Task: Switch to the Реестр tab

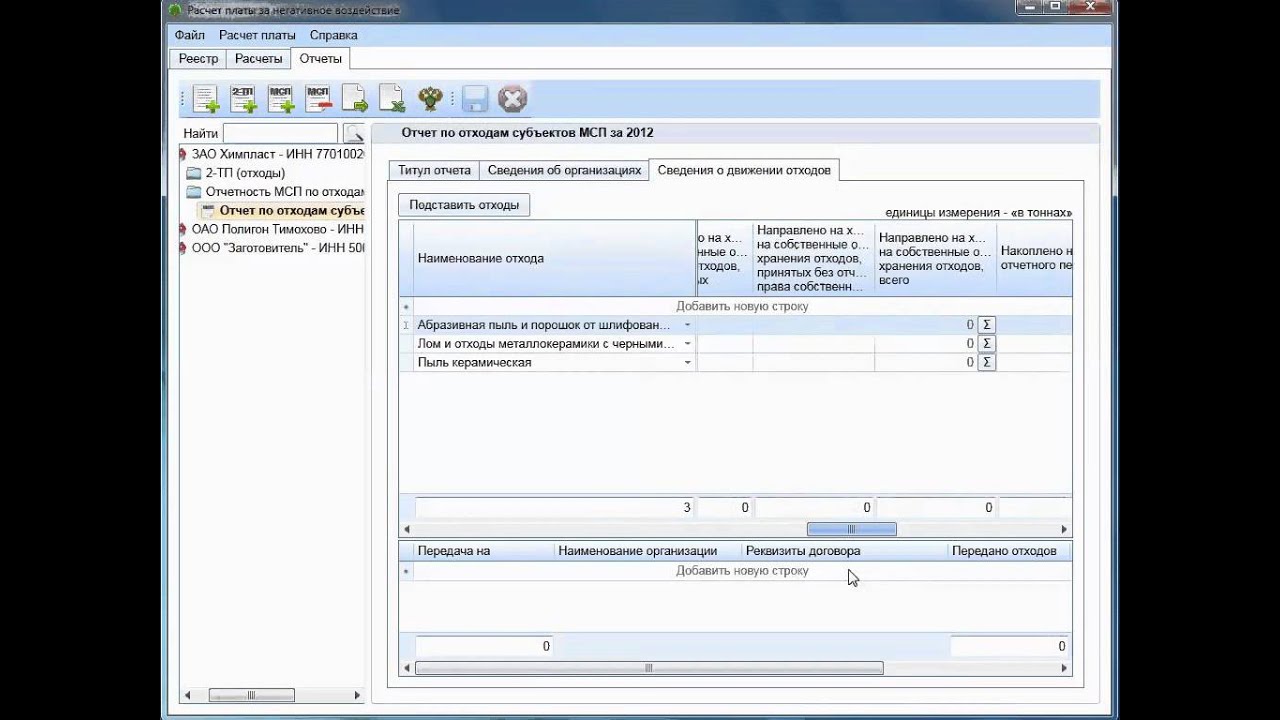Action: [198, 59]
